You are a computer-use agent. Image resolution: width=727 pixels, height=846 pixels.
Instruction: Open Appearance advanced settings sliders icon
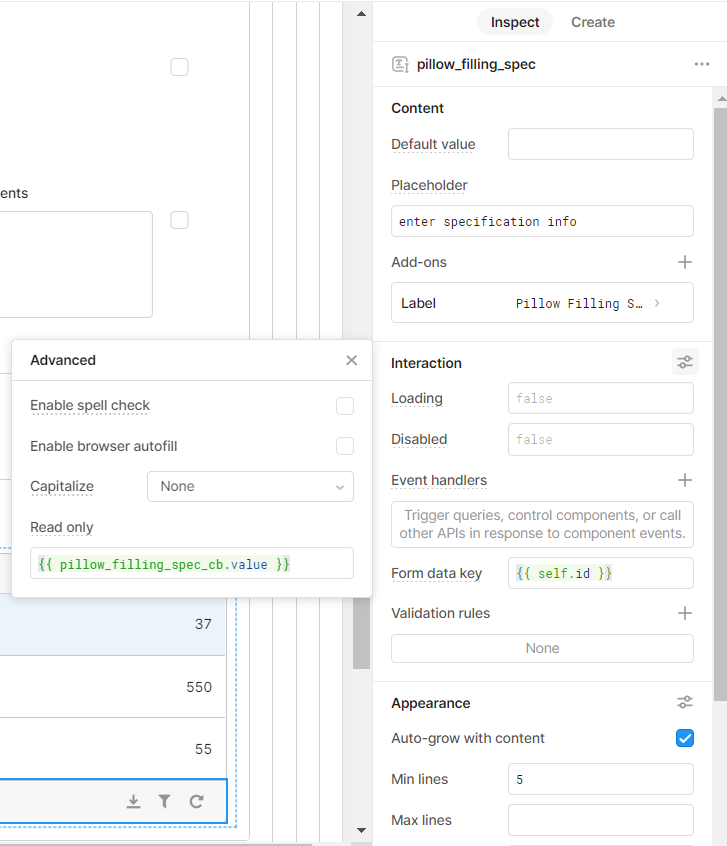point(685,702)
